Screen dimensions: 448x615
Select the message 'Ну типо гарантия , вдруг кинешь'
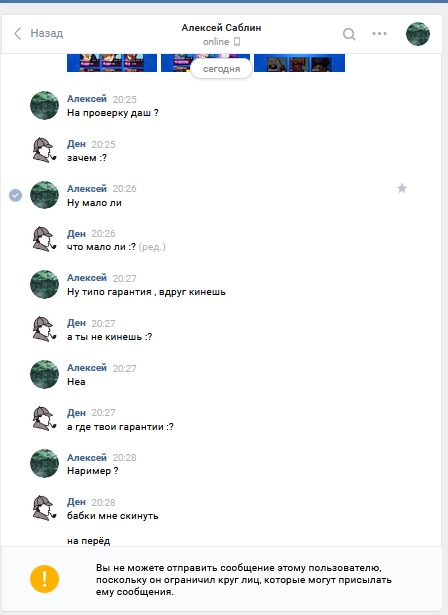[146, 292]
